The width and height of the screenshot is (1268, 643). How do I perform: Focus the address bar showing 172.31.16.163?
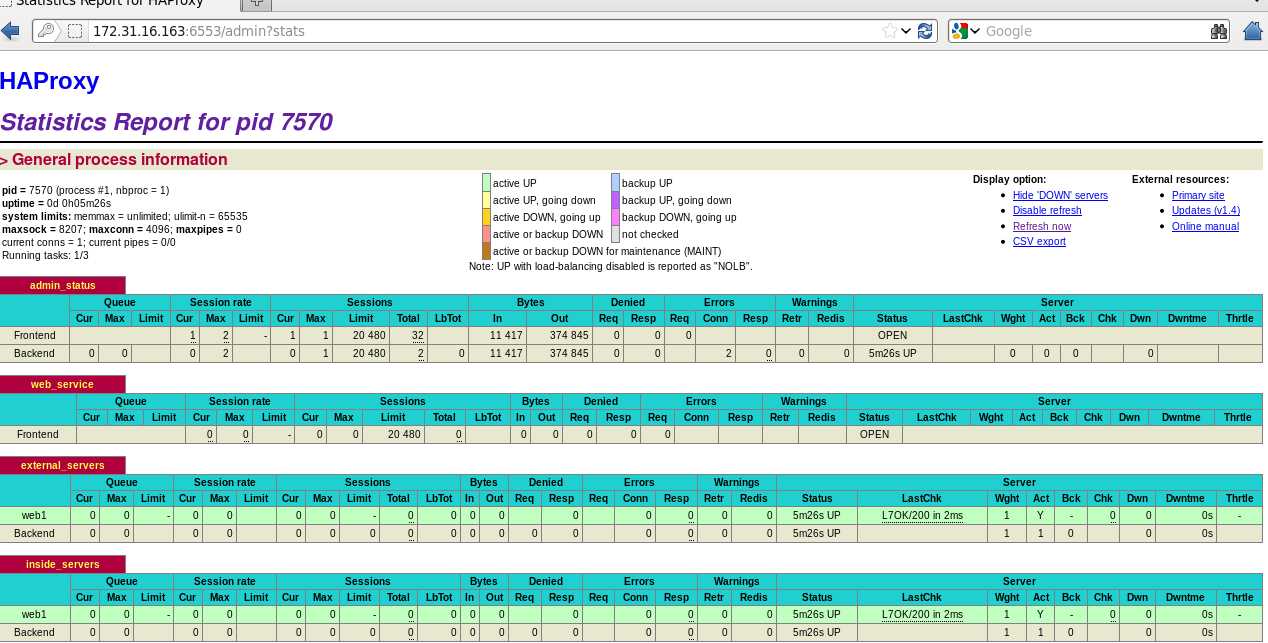pos(485,31)
